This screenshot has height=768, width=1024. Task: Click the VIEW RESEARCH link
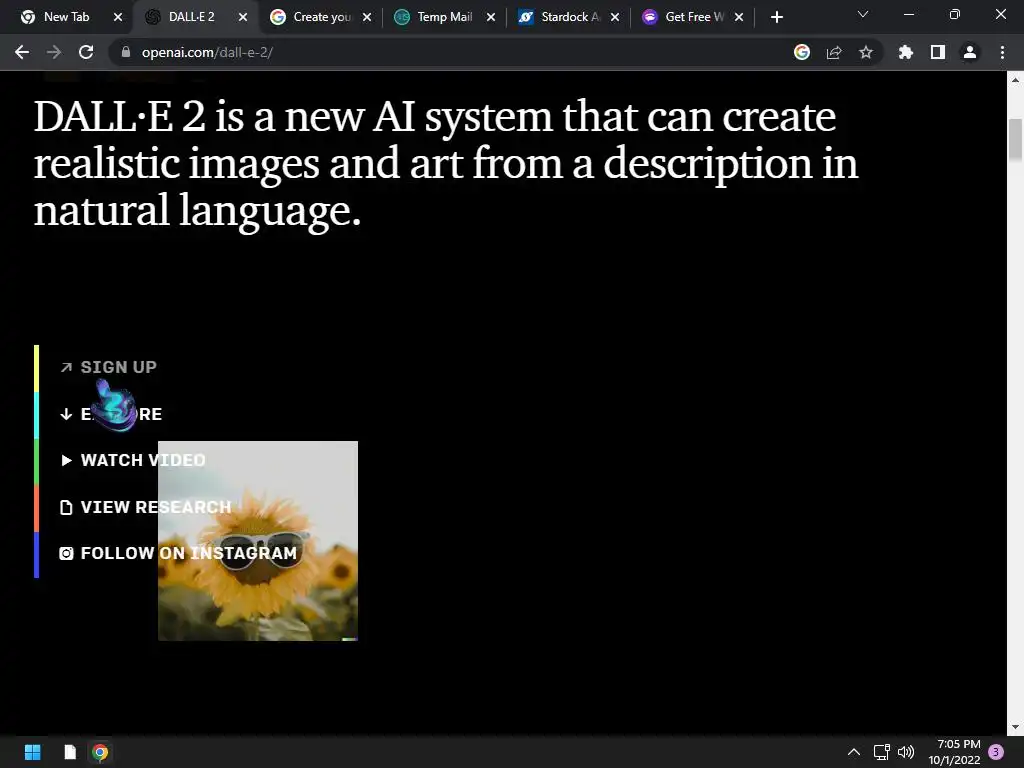pyautogui.click(x=156, y=507)
